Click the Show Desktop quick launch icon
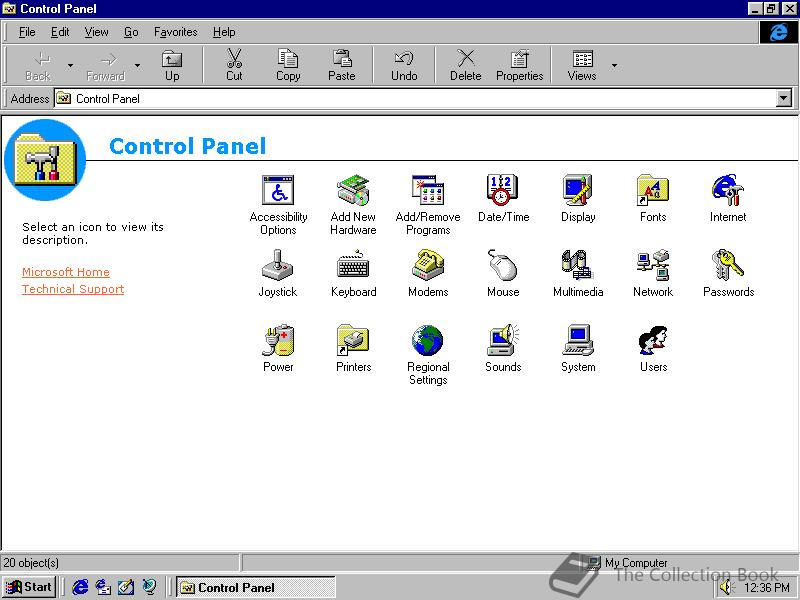The width and height of the screenshot is (800, 600). 126,587
